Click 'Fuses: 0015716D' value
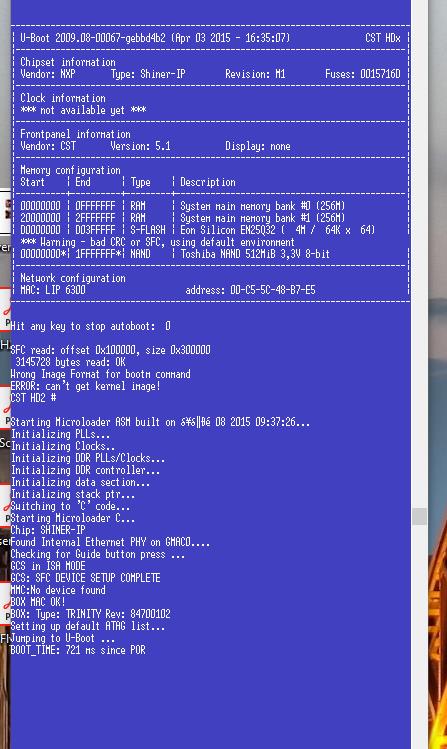447x749 pixels. click(x=363, y=74)
